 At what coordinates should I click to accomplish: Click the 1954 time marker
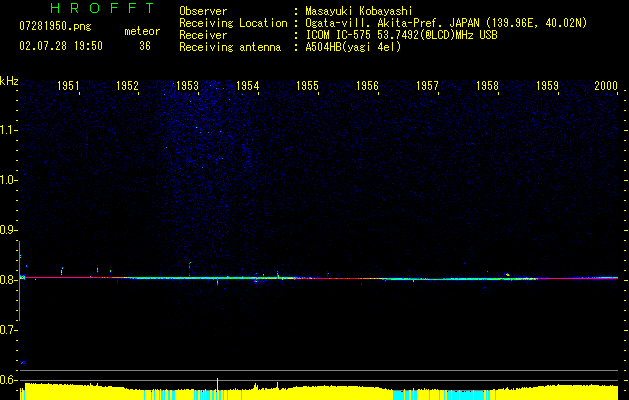click(x=248, y=86)
